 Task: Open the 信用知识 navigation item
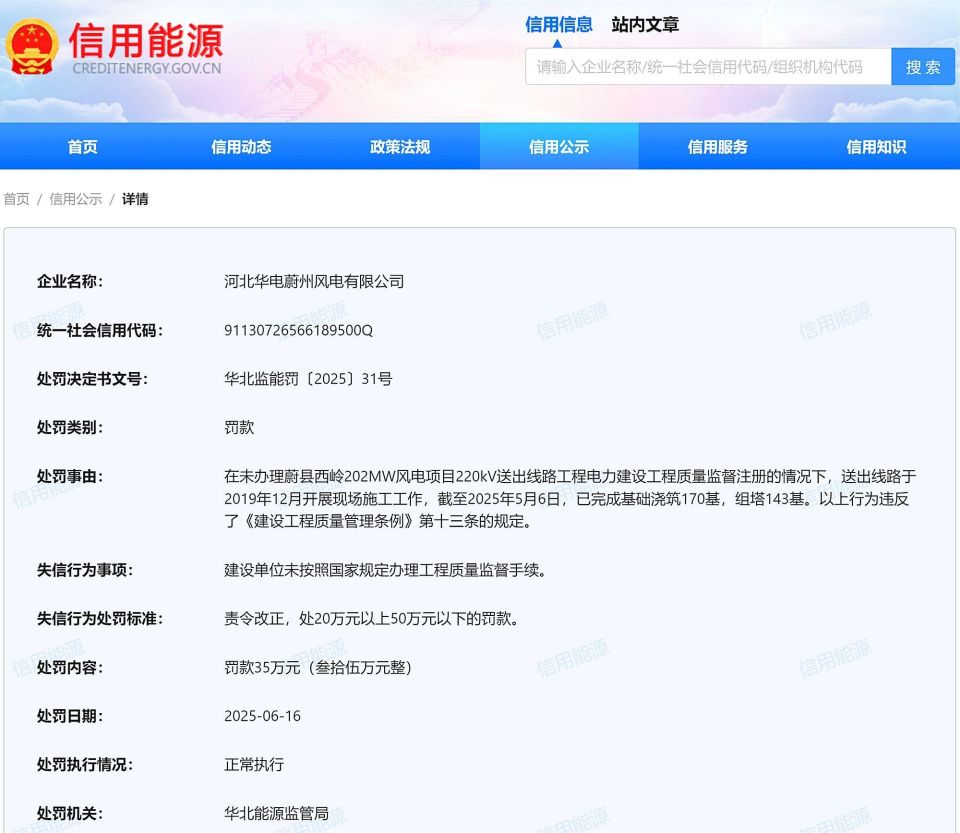pos(876,147)
